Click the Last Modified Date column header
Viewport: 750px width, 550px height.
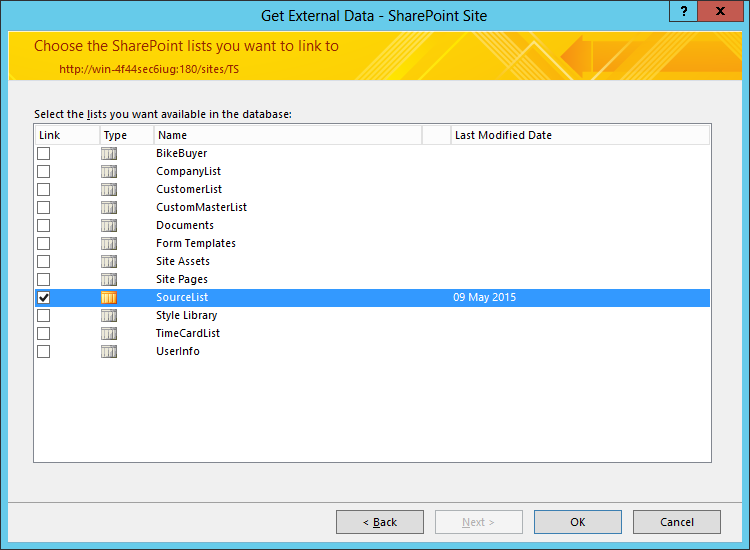[x=580, y=135]
